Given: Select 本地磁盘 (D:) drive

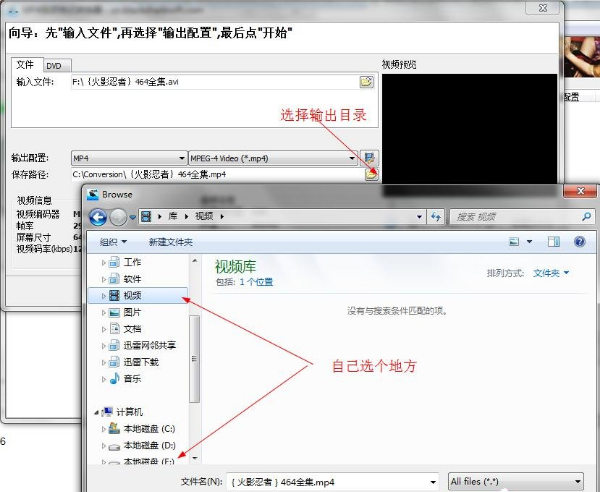Looking at the screenshot, I should [x=149, y=445].
